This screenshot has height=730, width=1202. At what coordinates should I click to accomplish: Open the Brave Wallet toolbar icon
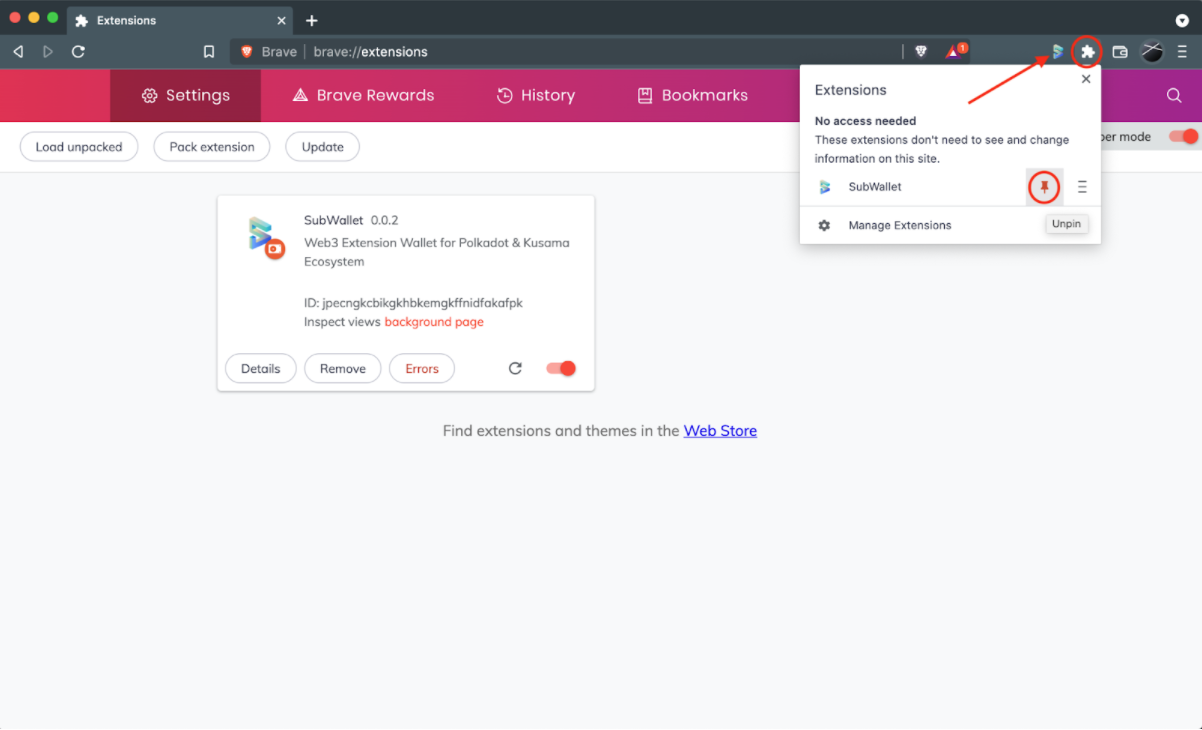click(1120, 52)
